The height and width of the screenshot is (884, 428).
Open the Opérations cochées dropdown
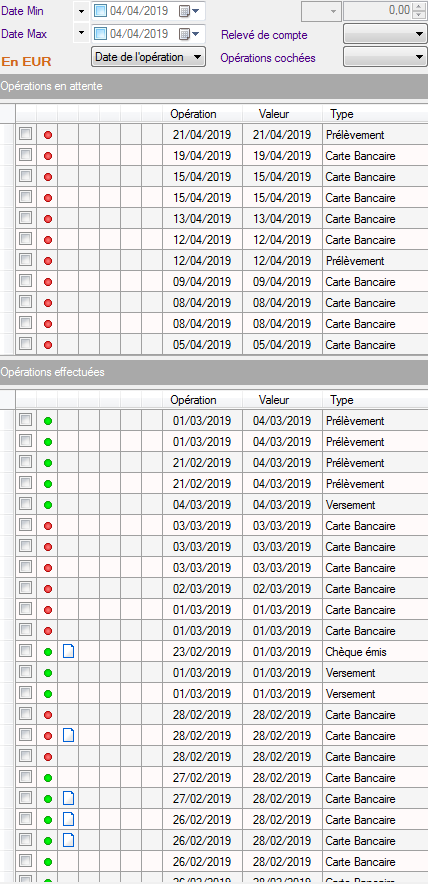(x=385, y=58)
